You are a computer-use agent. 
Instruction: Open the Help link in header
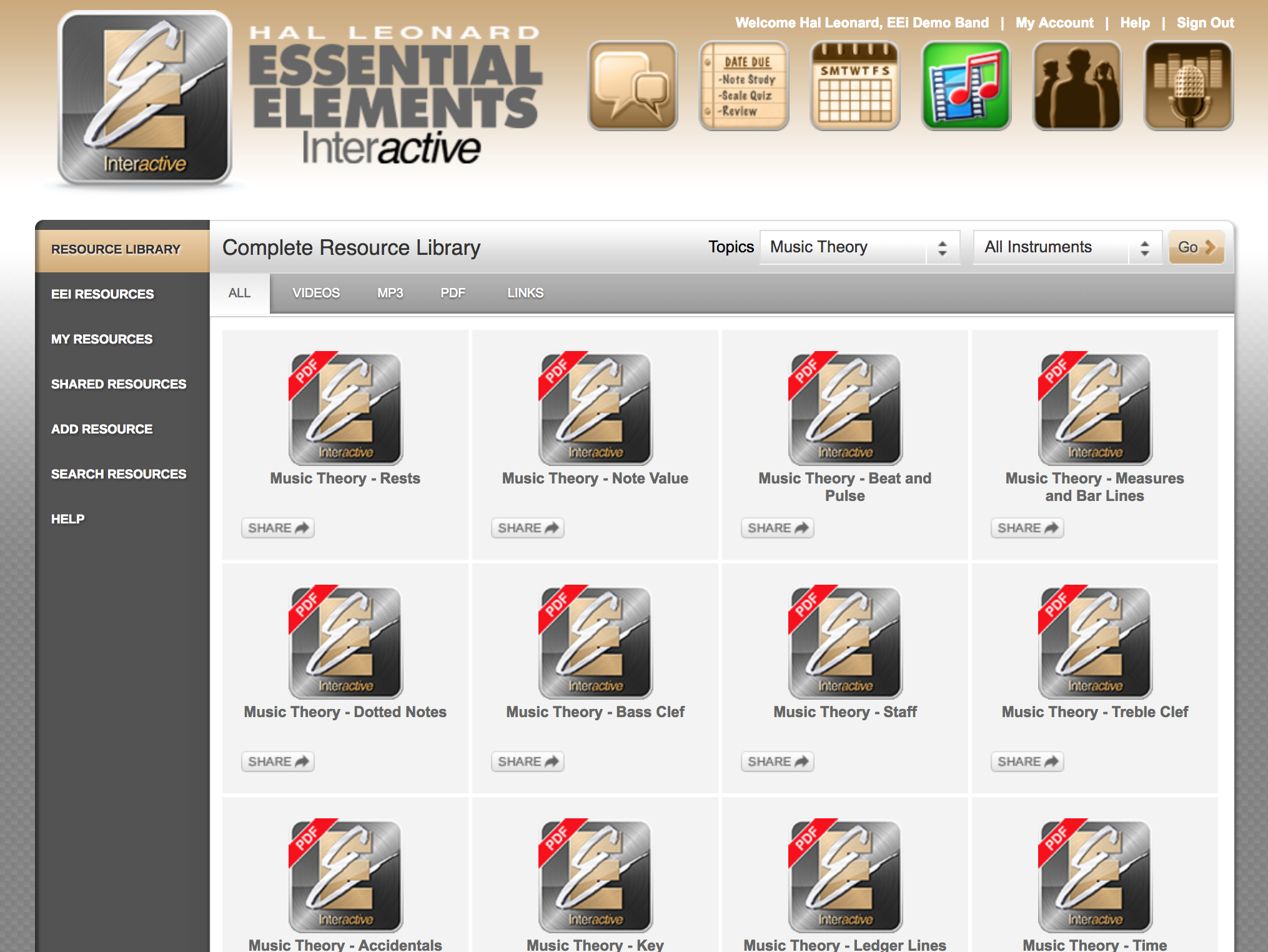coord(1135,23)
